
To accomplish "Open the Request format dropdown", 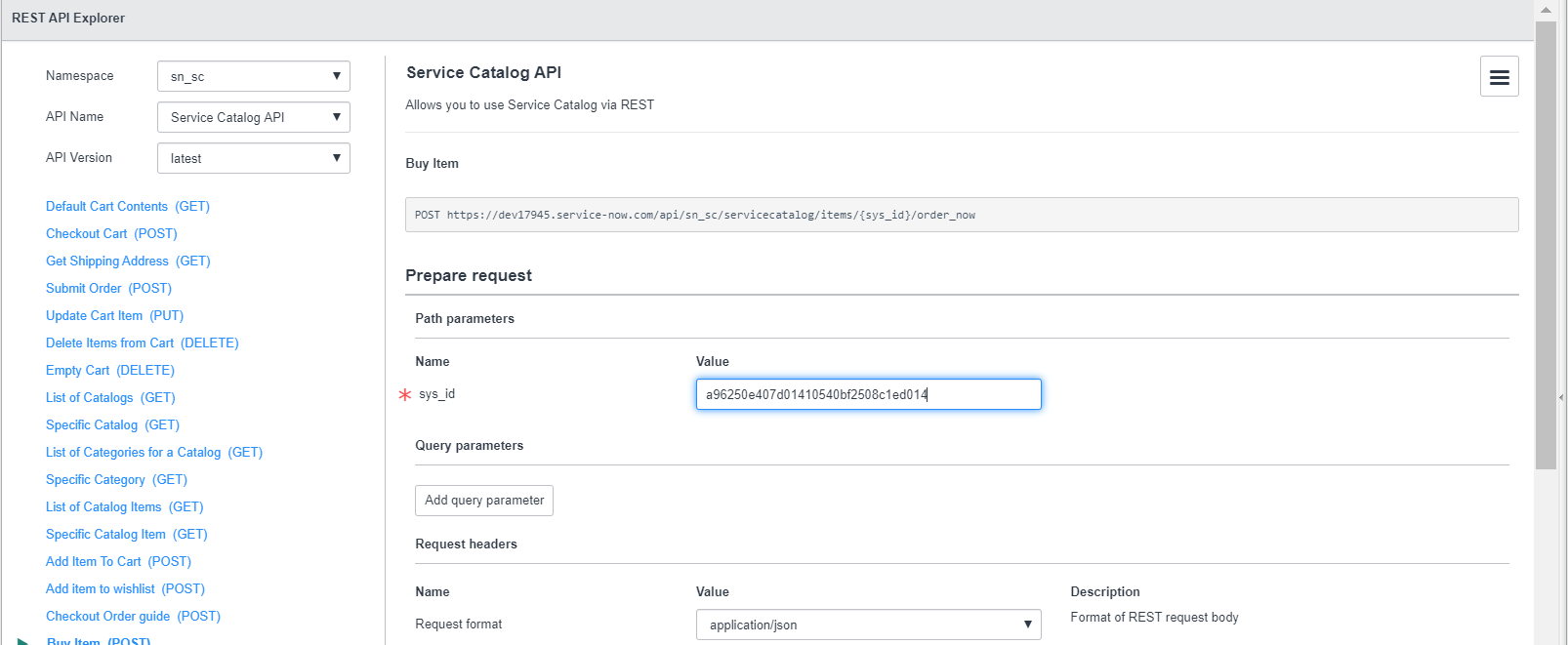I will (868, 625).
